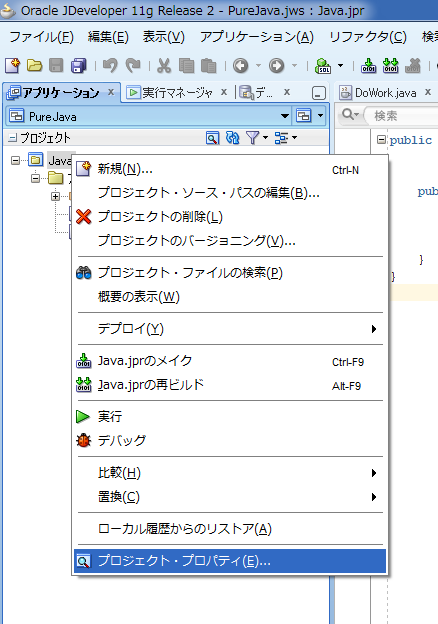Click the Open folder toolbar icon
Screen dimensions: 438x624
click(x=35, y=65)
